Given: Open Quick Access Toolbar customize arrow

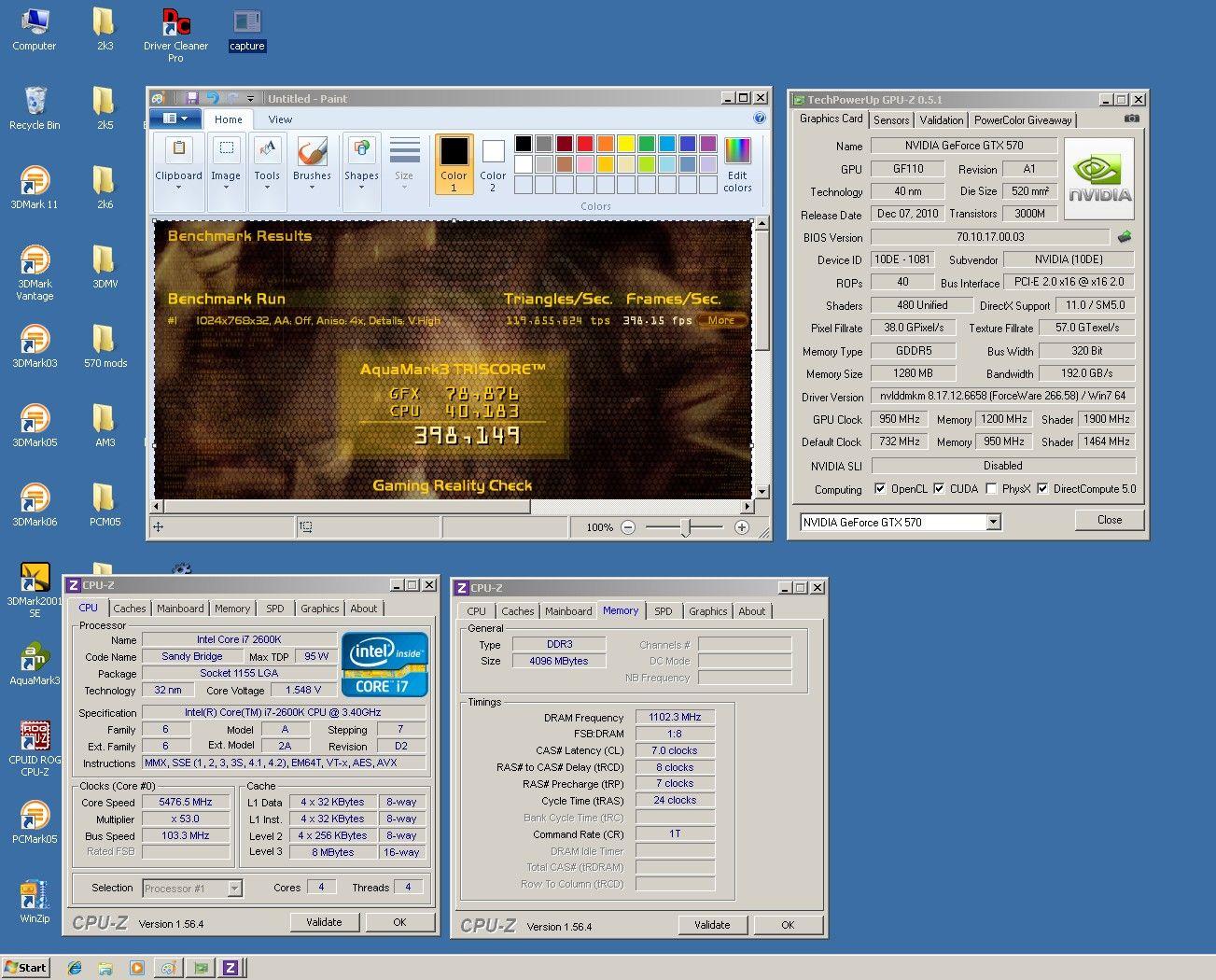Looking at the screenshot, I should (x=250, y=99).
